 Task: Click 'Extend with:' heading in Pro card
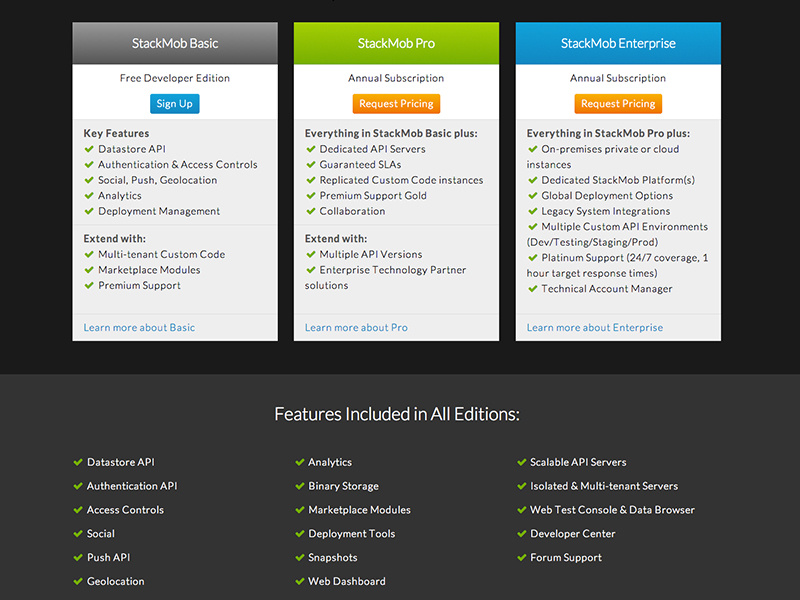point(336,239)
